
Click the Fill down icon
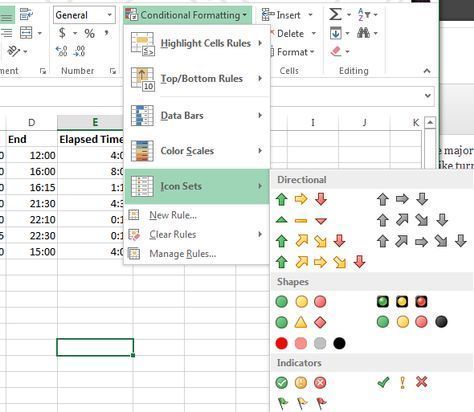335,33
